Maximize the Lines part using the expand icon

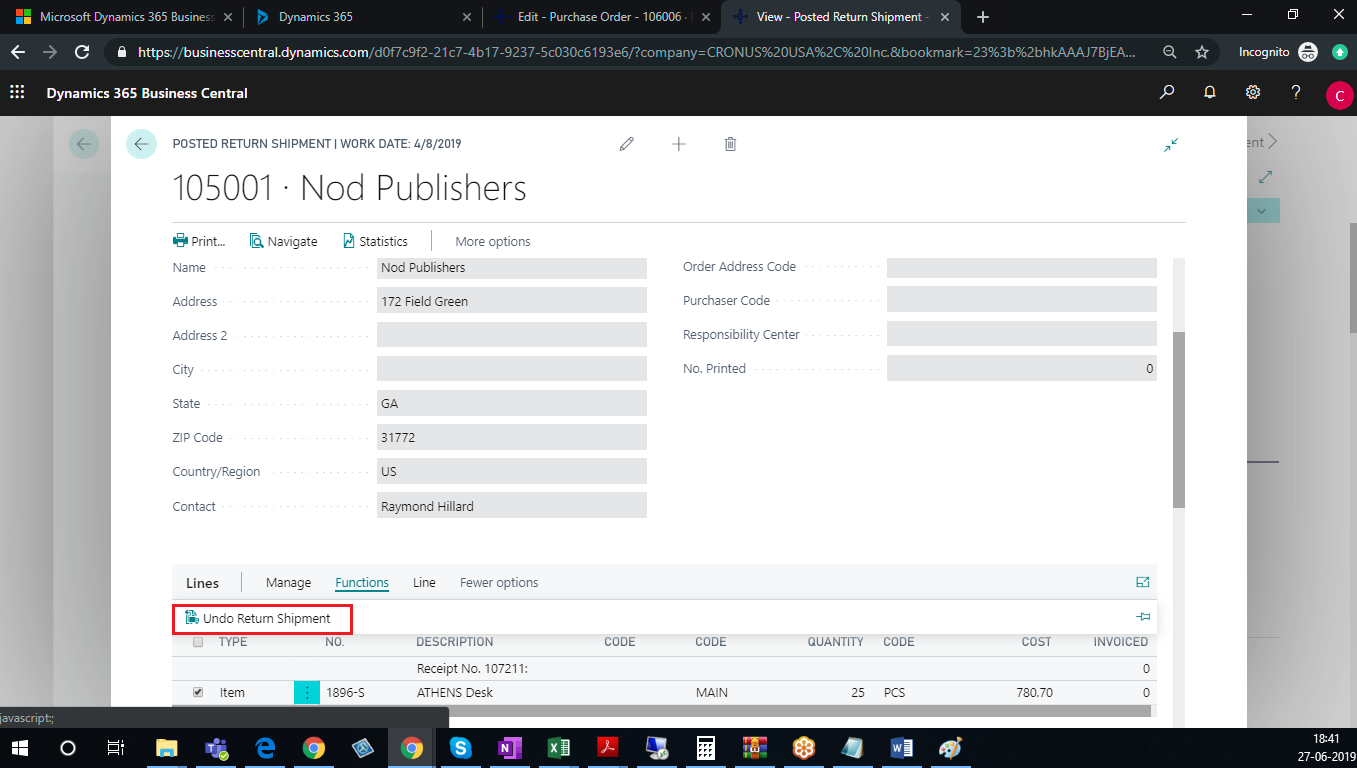pos(1143,582)
